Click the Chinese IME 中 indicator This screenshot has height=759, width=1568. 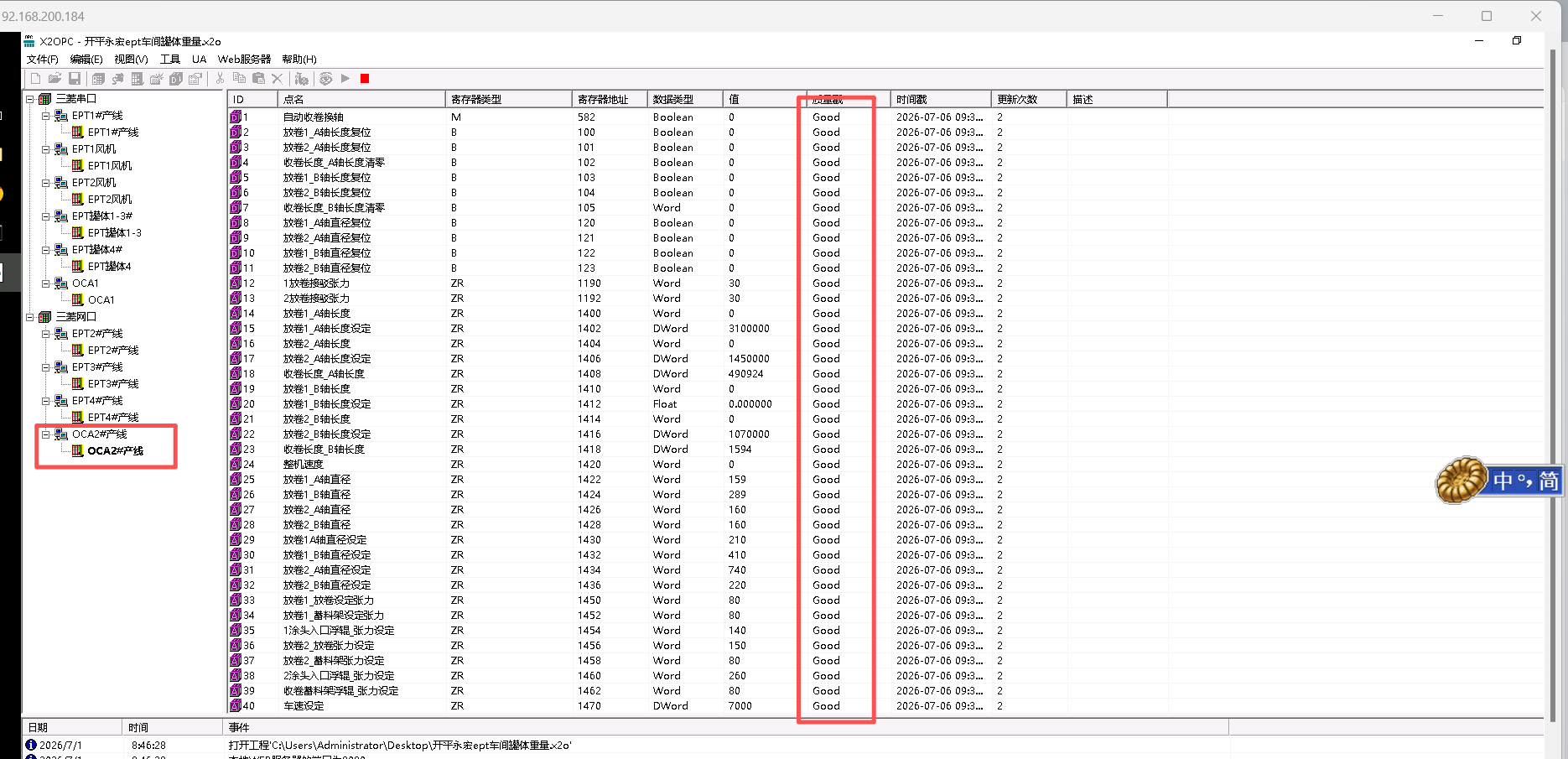[x=1503, y=481]
